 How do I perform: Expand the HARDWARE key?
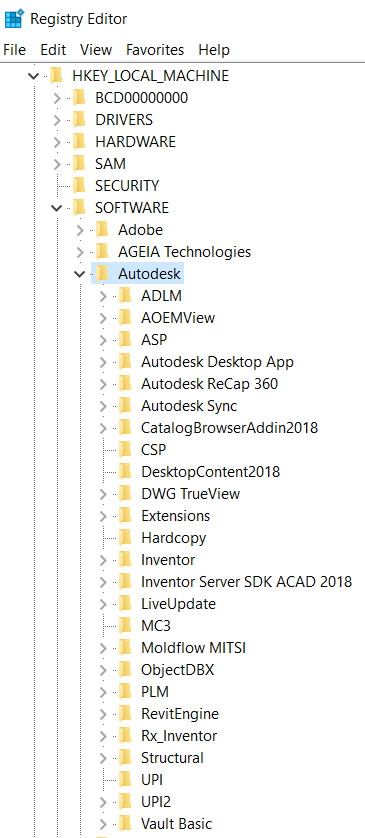pyautogui.click(x=57, y=142)
